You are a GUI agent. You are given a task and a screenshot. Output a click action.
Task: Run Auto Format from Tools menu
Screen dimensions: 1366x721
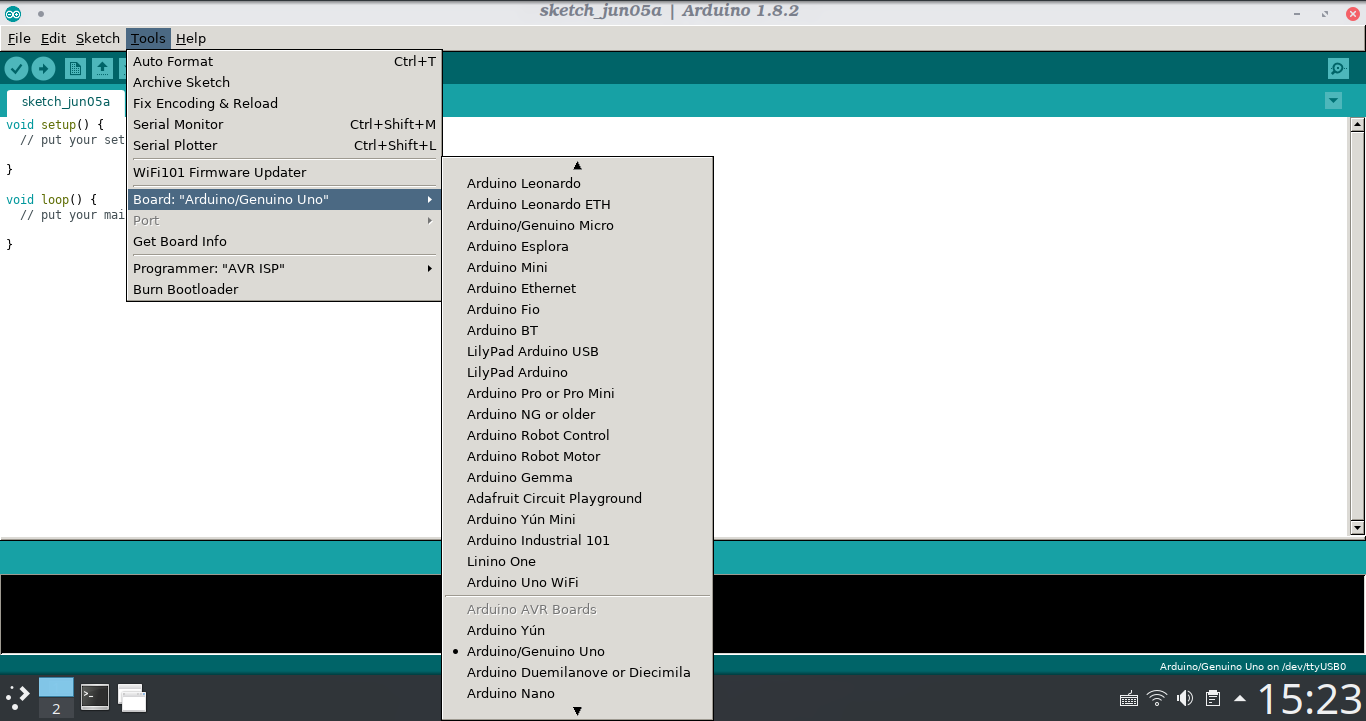pyautogui.click(x=284, y=61)
